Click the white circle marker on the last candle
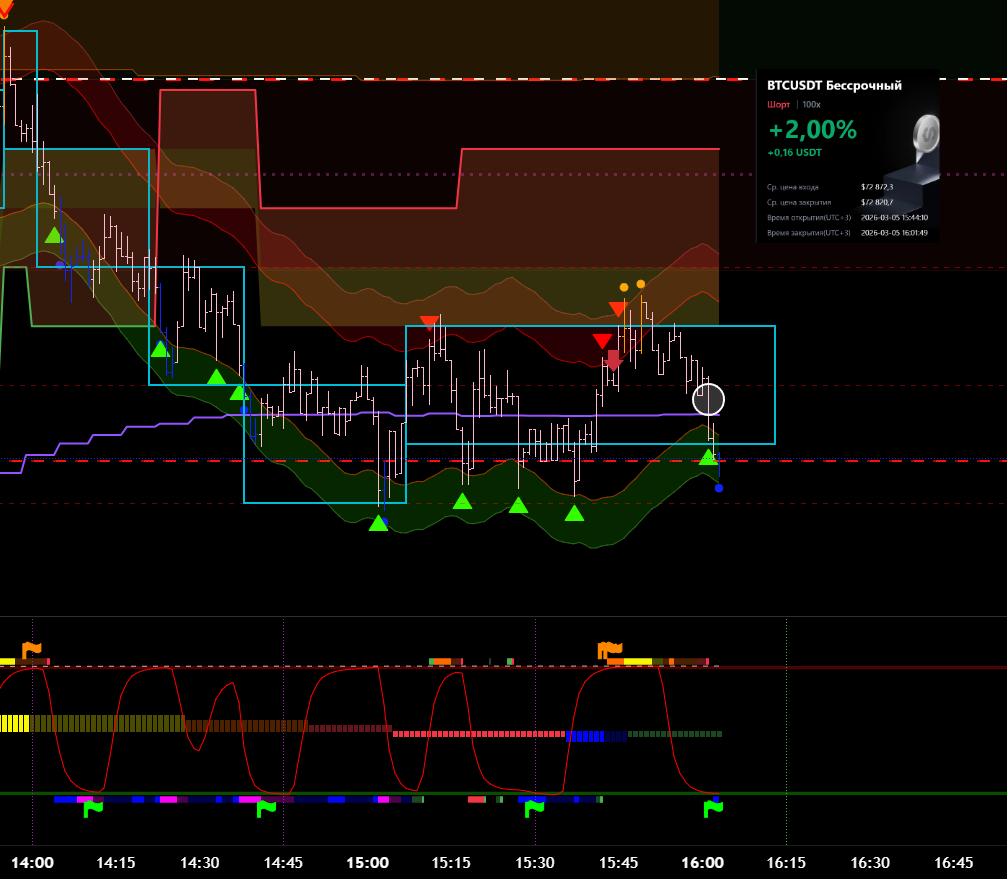1007x879 pixels. [x=708, y=399]
